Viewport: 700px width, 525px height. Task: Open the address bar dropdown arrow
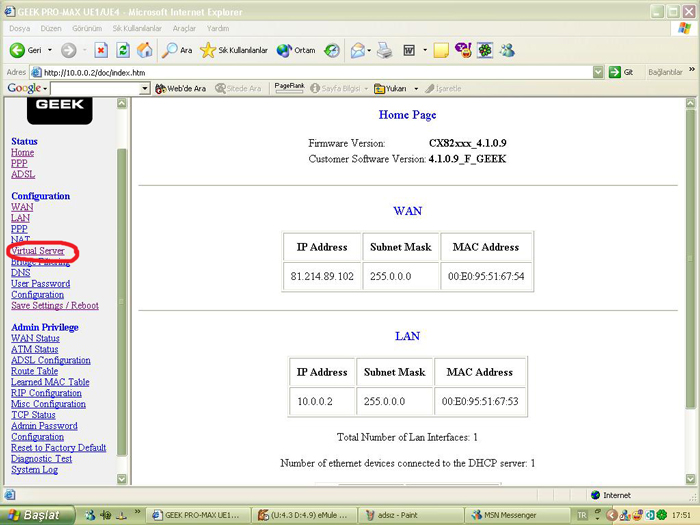(598, 72)
